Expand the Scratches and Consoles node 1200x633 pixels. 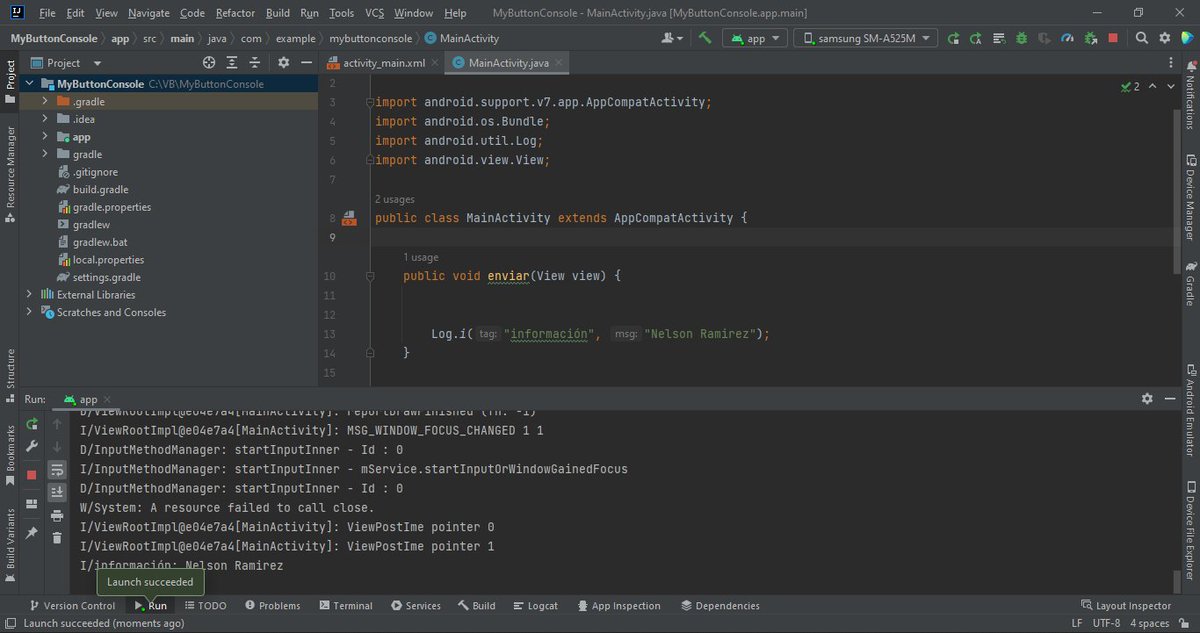coord(30,312)
